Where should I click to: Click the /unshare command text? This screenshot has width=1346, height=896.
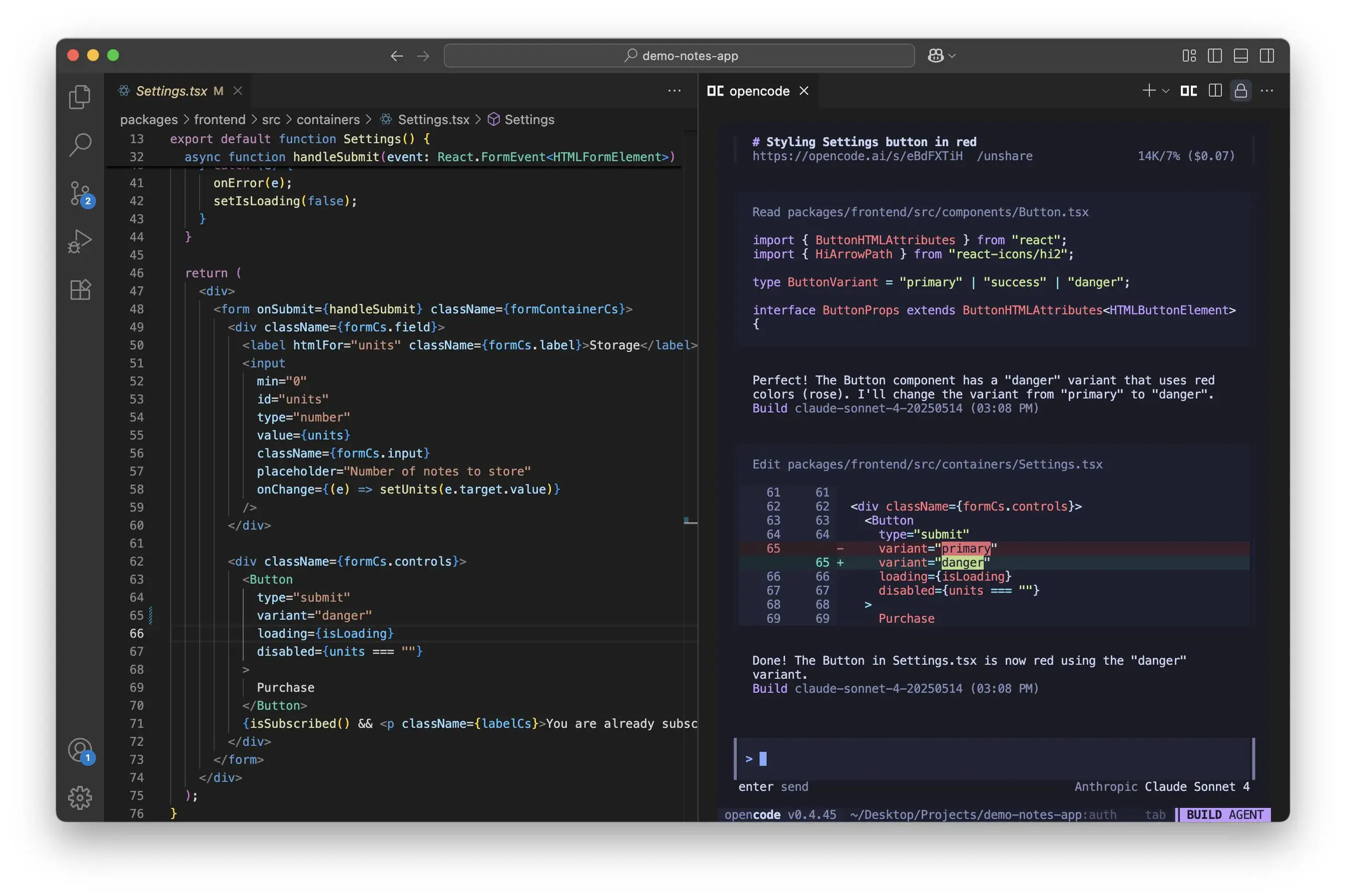point(1004,156)
